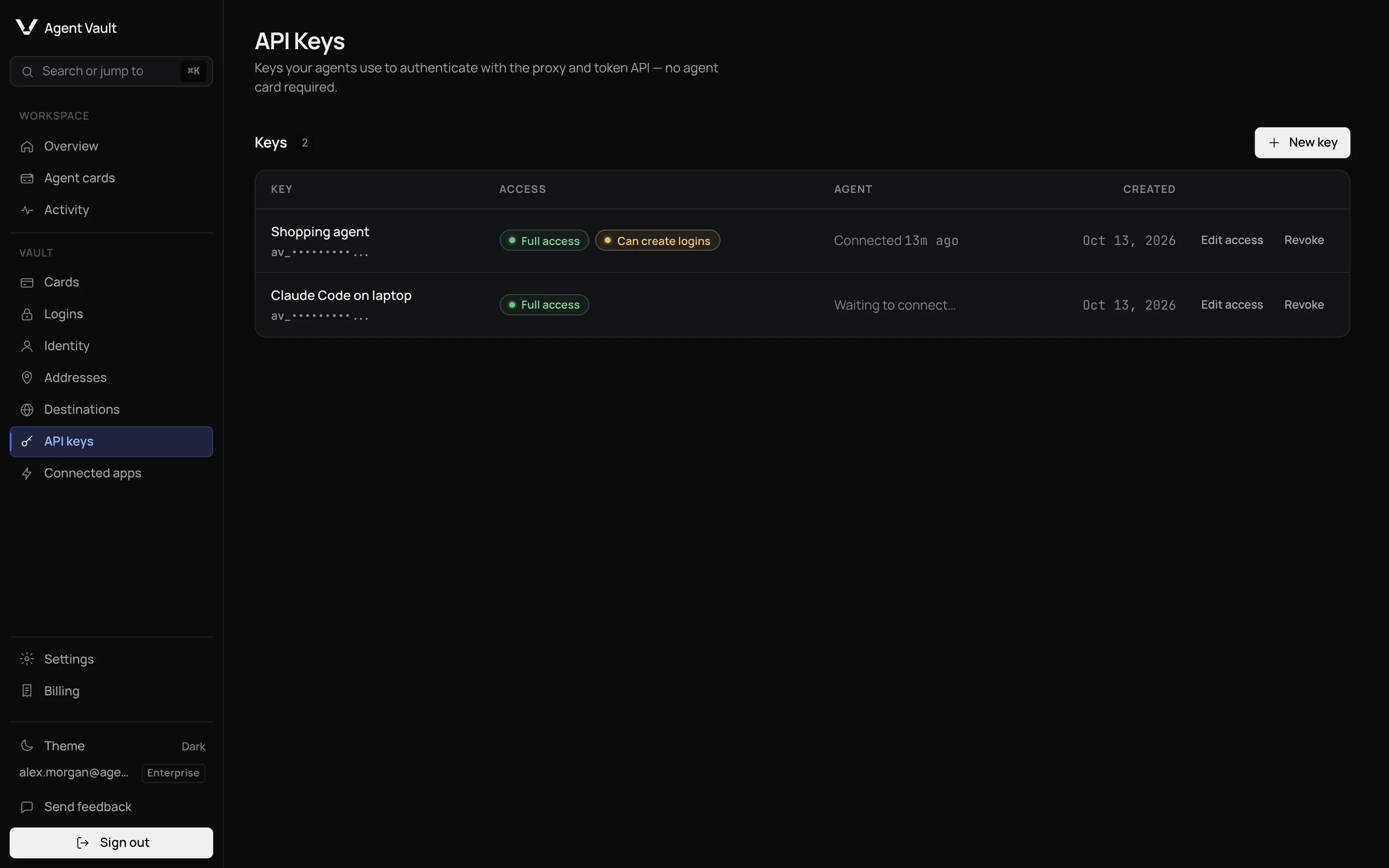Viewport: 1389px width, 868px height.
Task: Click the Waiting to connect… status
Action: click(x=895, y=305)
